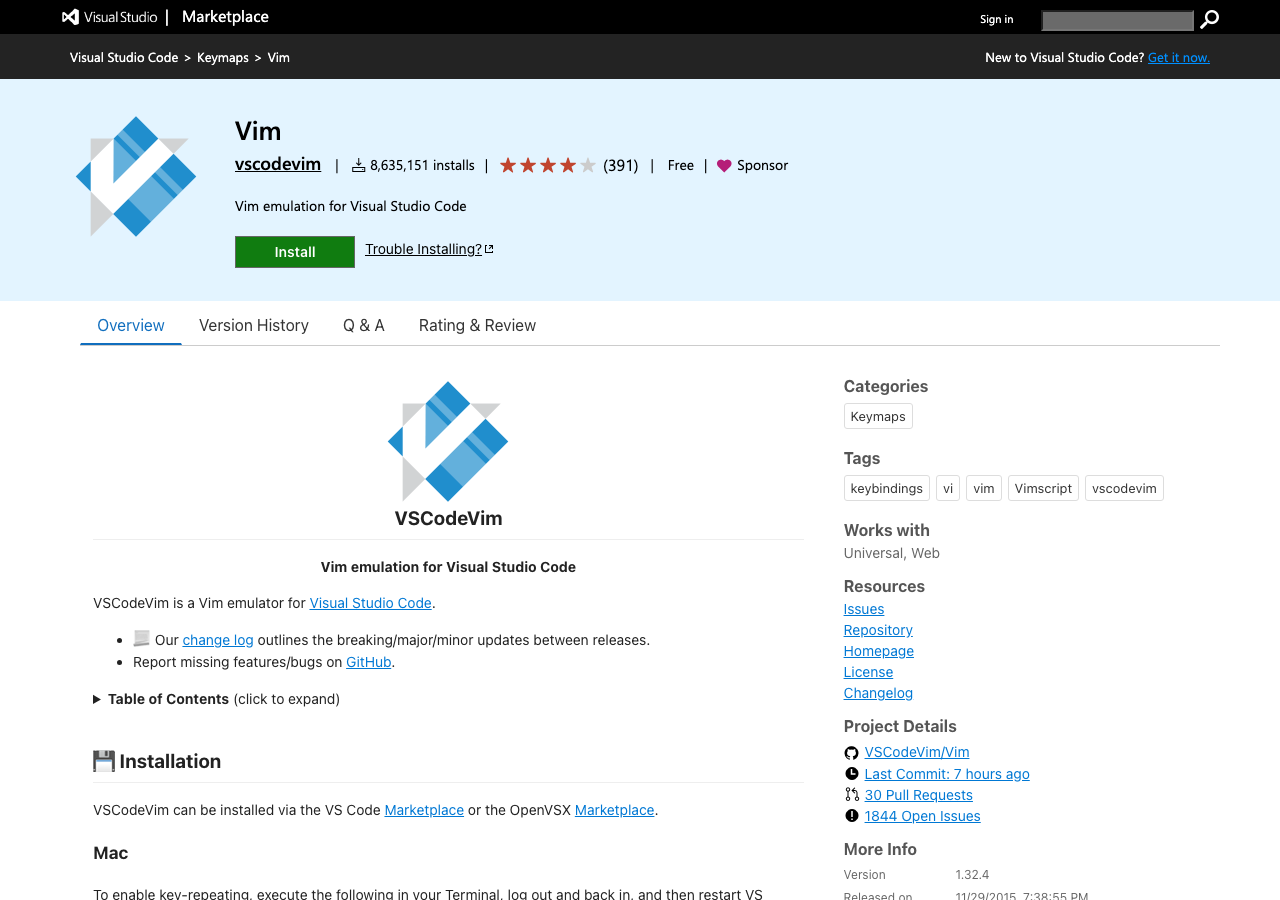
Task: Open the Q & A tab
Action: (x=364, y=325)
